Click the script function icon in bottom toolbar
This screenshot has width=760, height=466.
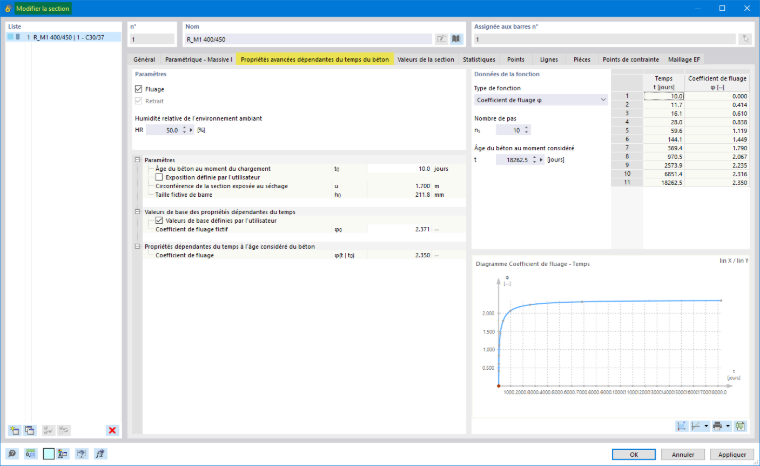100,454
